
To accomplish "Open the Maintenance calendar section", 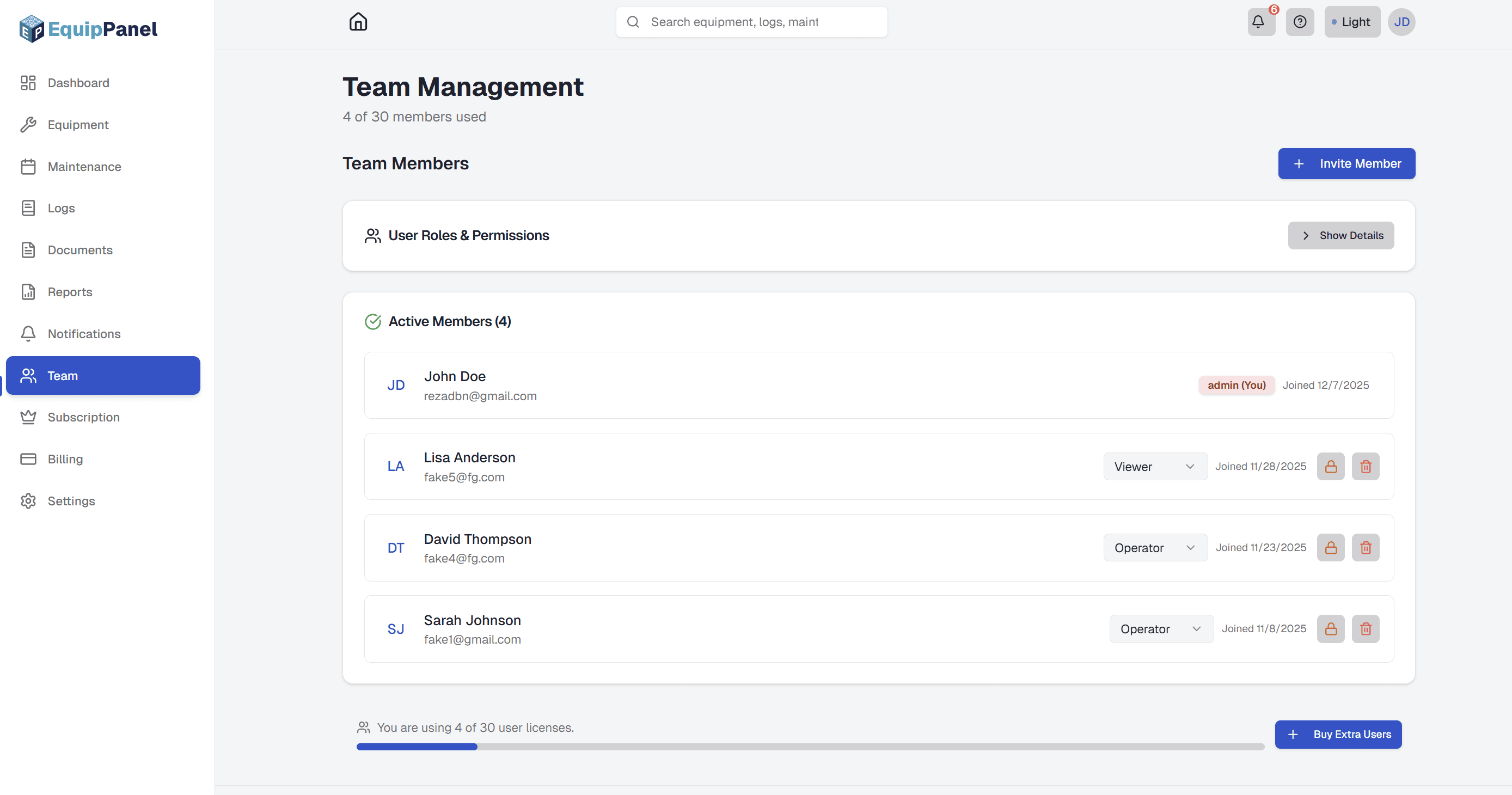I will click(84, 166).
